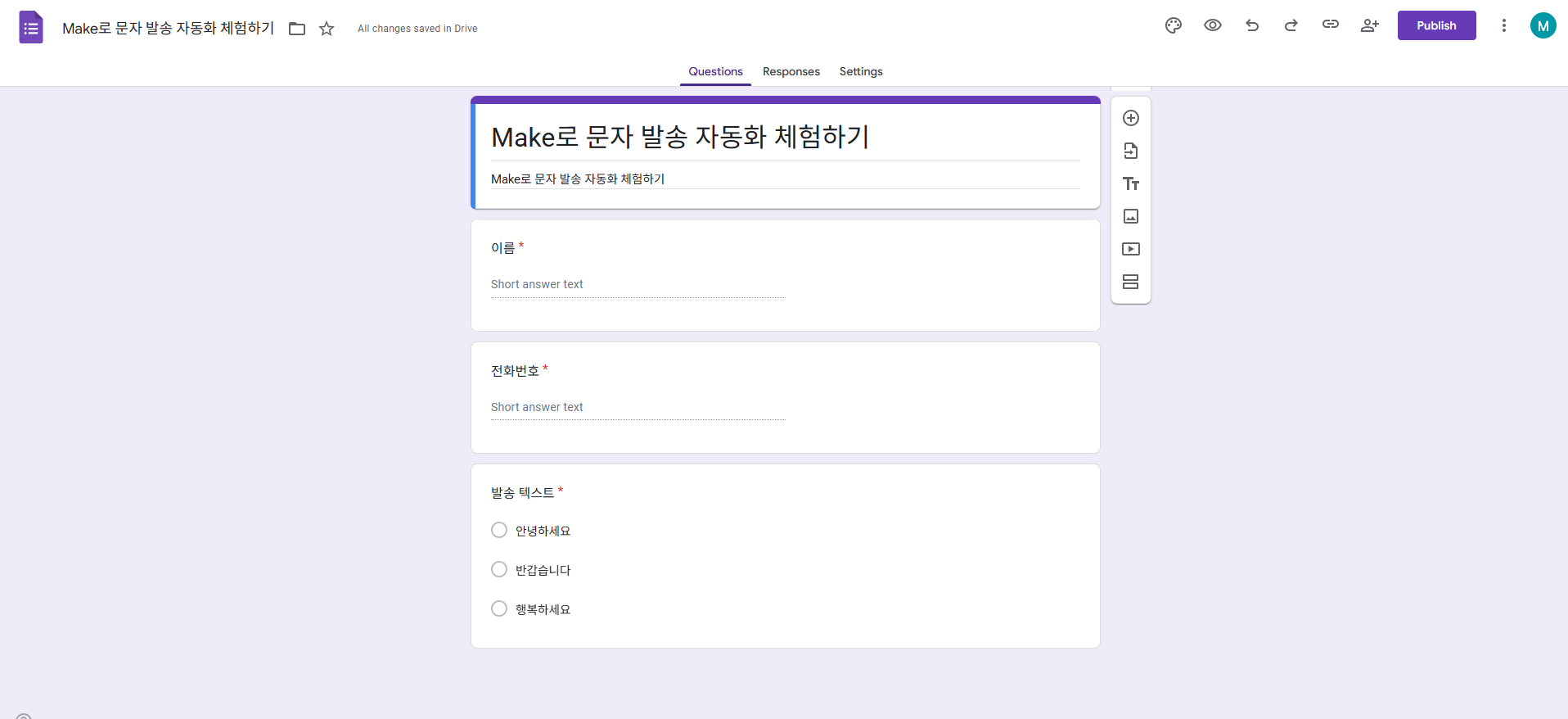This screenshot has height=719, width=1568.
Task: Select the 발송 텍스트 question title
Action: pos(522,492)
